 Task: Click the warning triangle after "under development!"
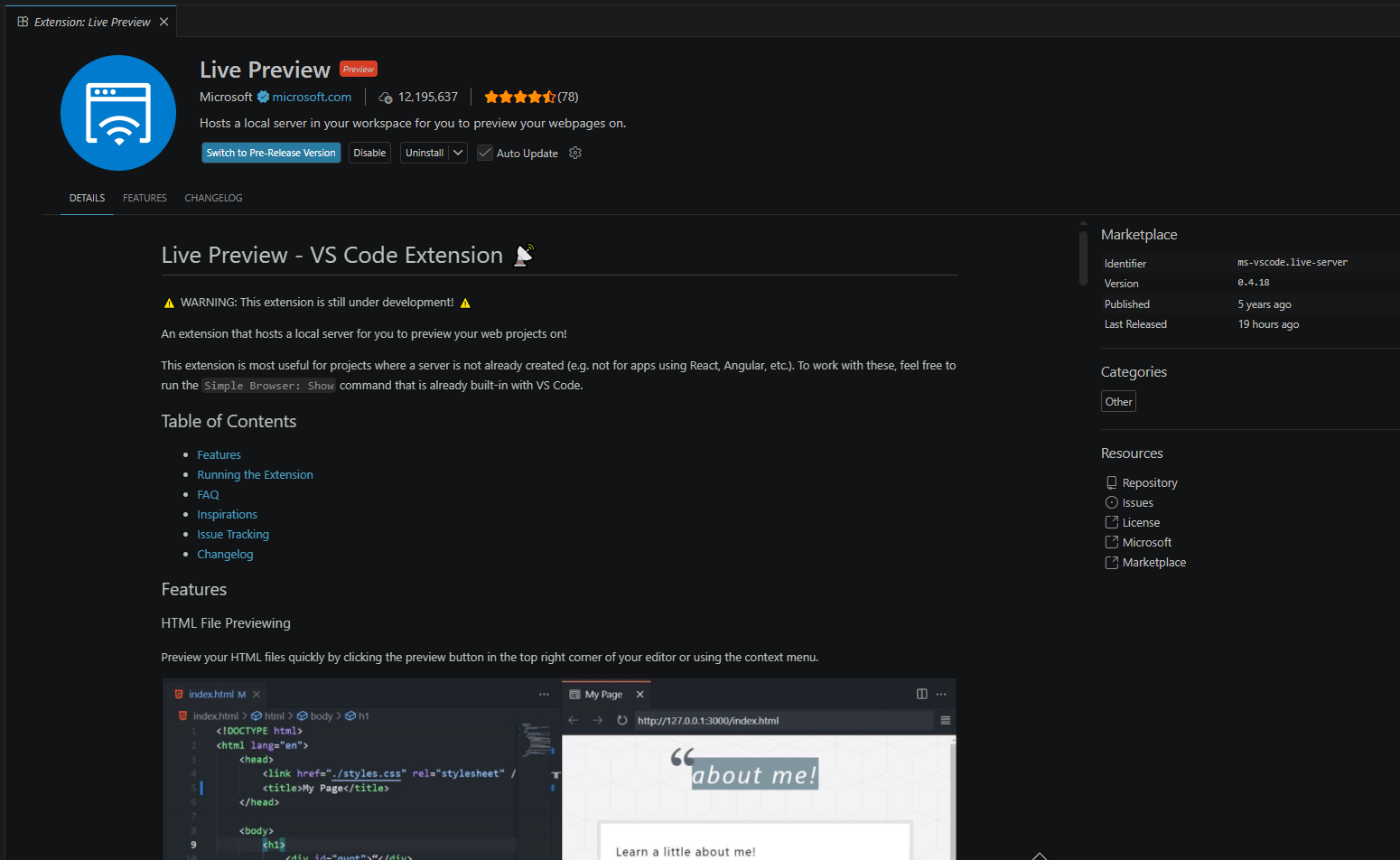pos(465,303)
